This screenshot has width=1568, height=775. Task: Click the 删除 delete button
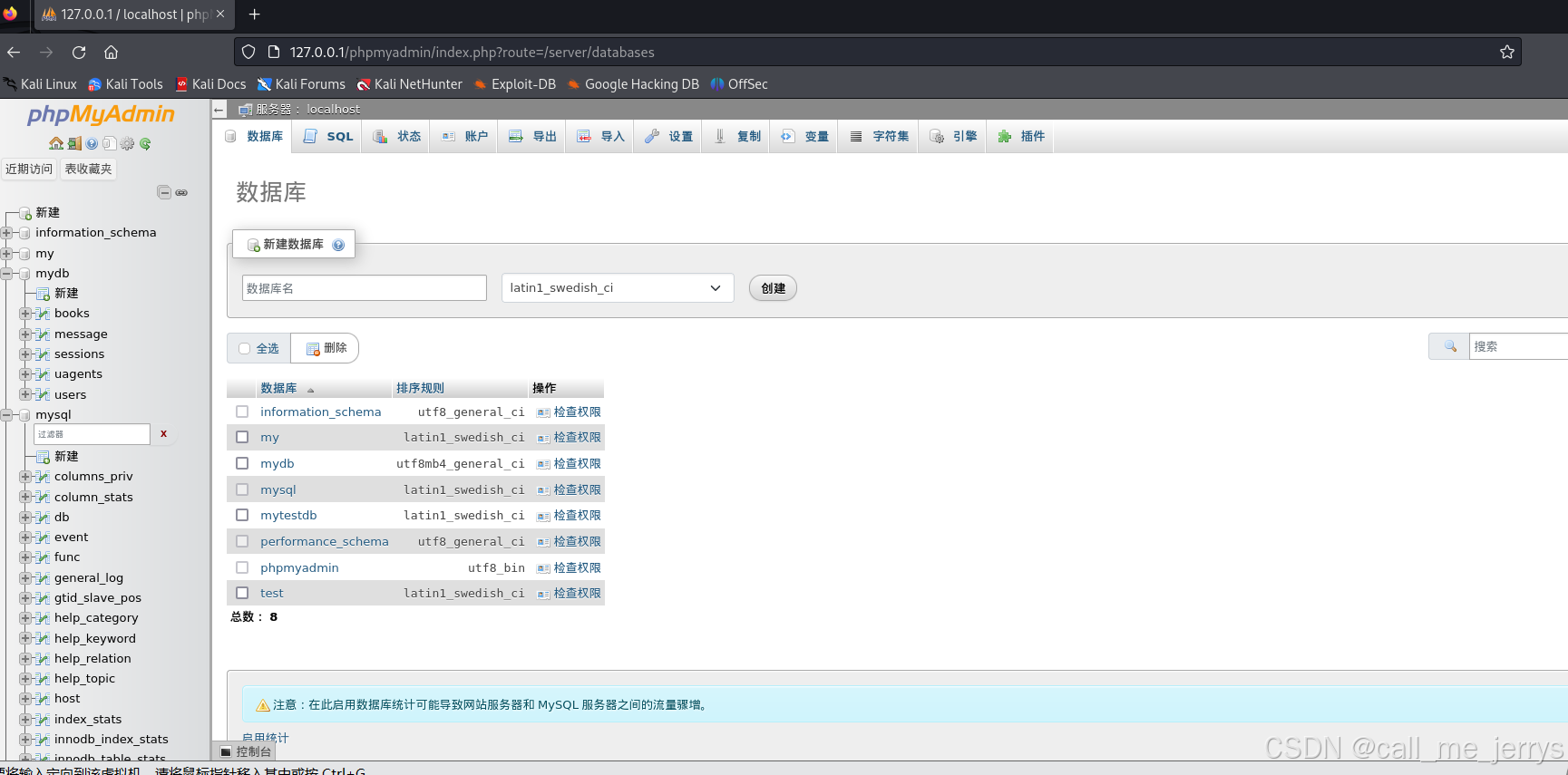click(x=326, y=348)
